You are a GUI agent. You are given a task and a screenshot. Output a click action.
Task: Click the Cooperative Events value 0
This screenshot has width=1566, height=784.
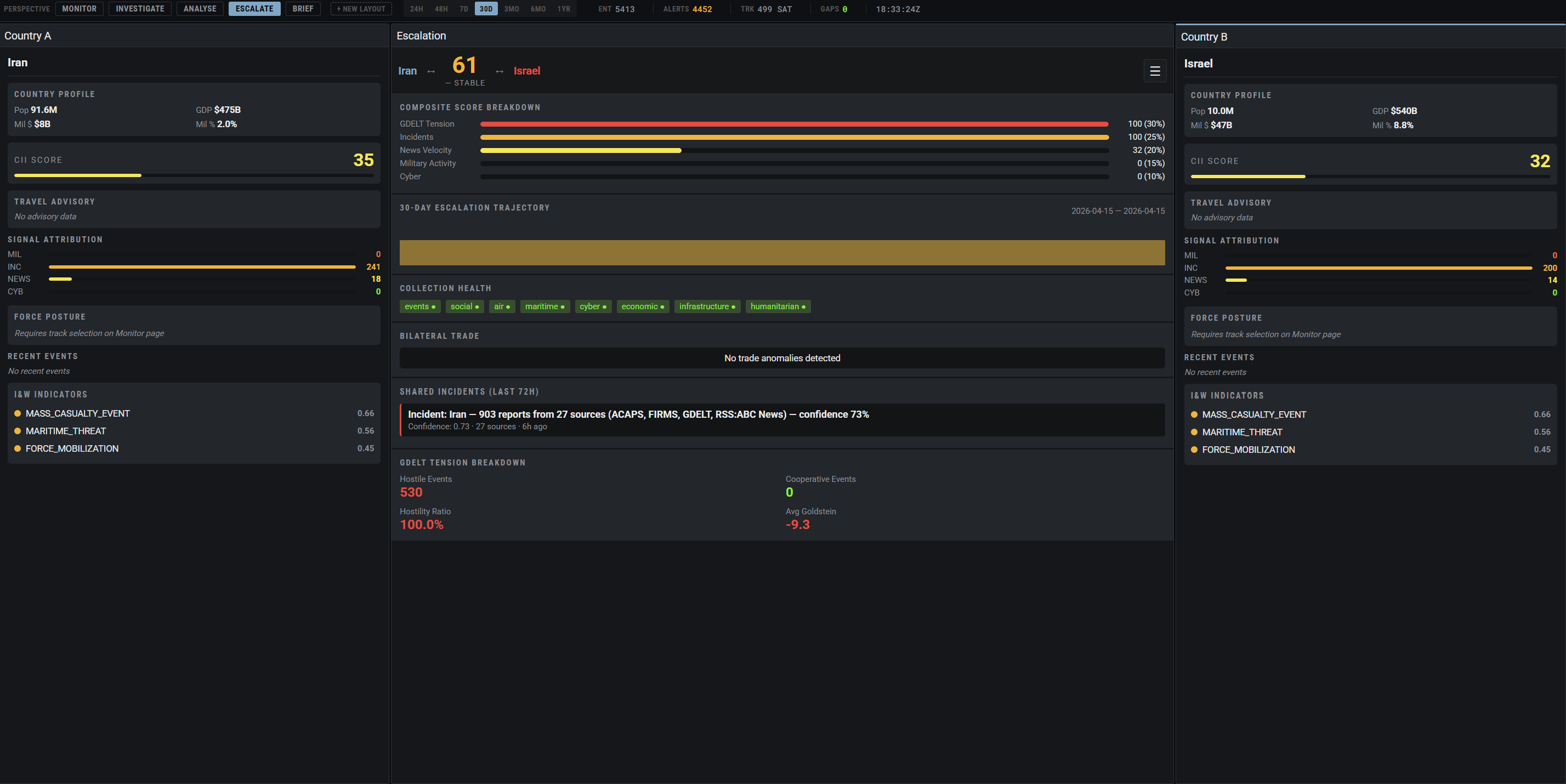[x=789, y=492]
